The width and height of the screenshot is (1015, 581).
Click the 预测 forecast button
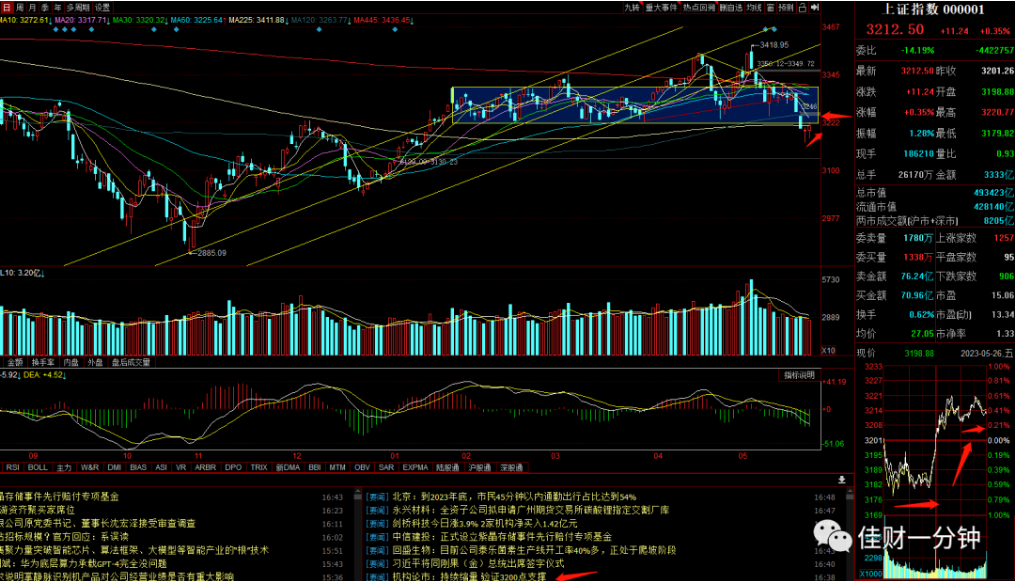[x=786, y=7]
